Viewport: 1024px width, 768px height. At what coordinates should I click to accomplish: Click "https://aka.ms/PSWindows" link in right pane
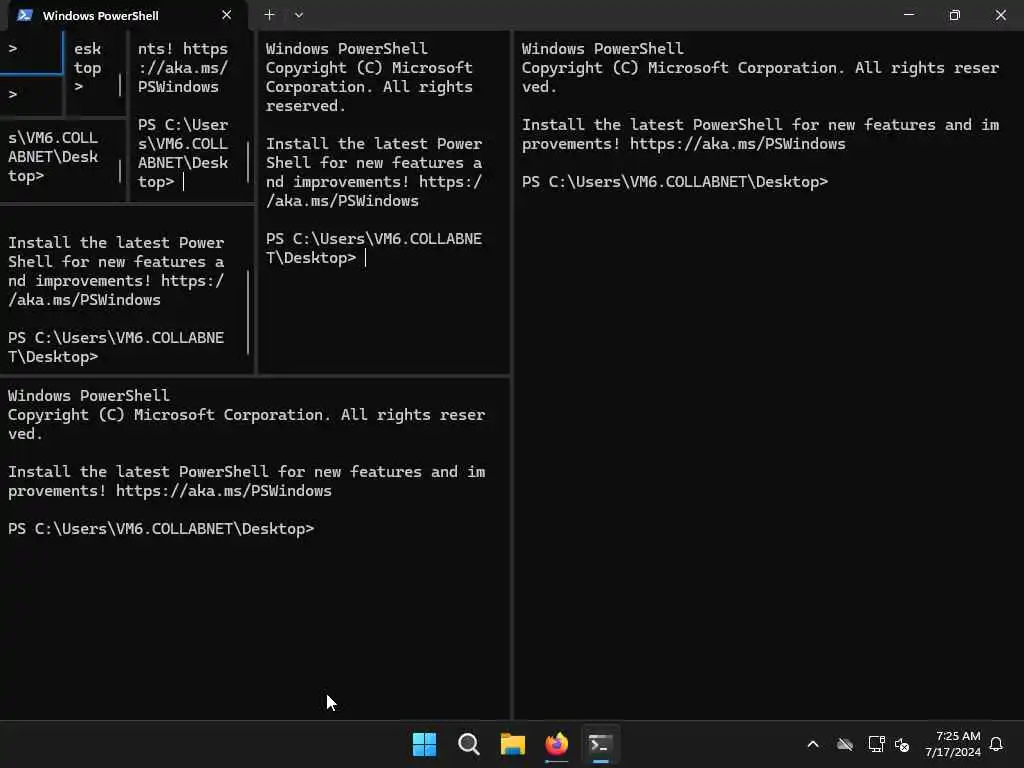[737, 144]
